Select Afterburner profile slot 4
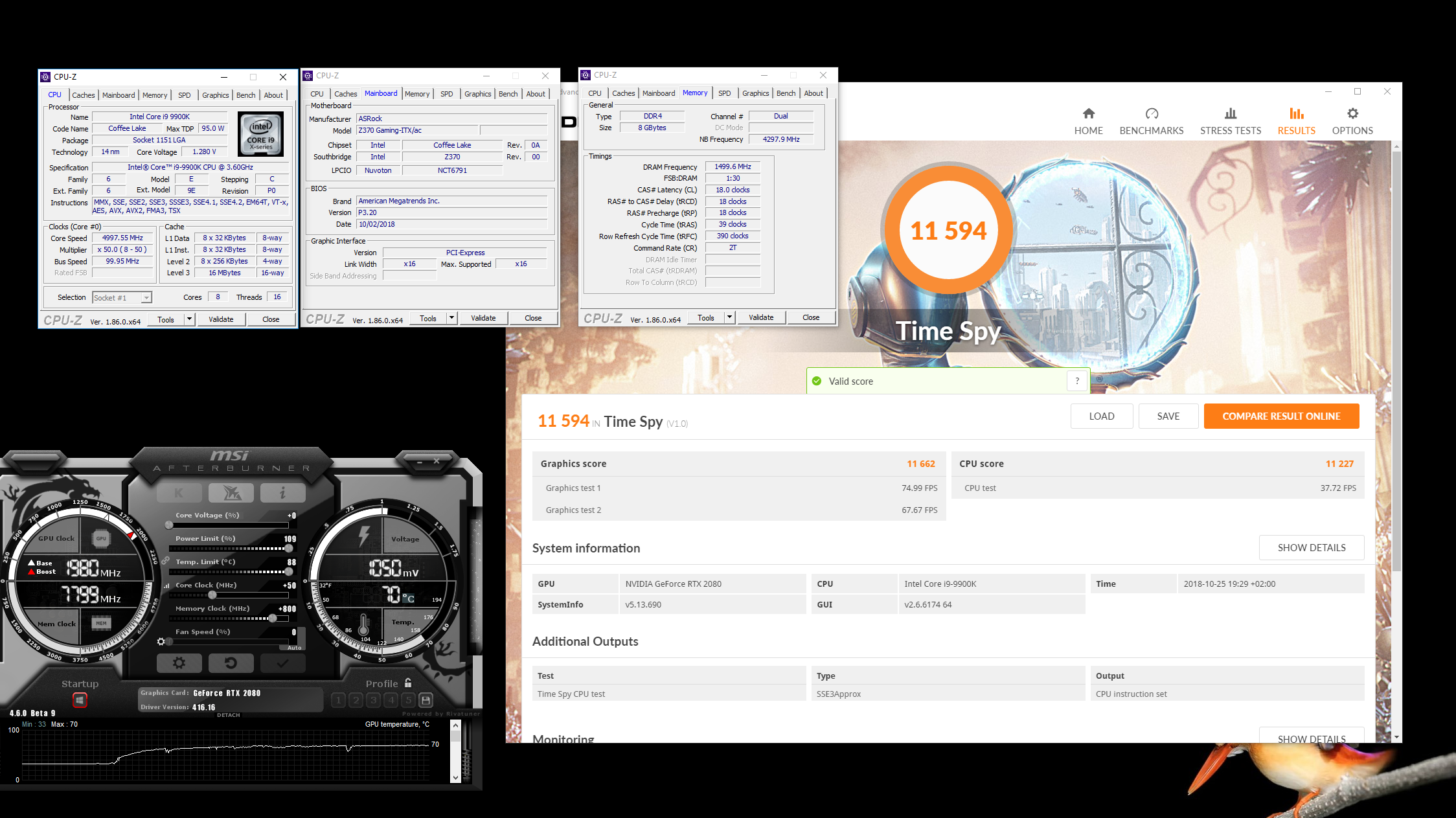1456x818 pixels. (391, 700)
